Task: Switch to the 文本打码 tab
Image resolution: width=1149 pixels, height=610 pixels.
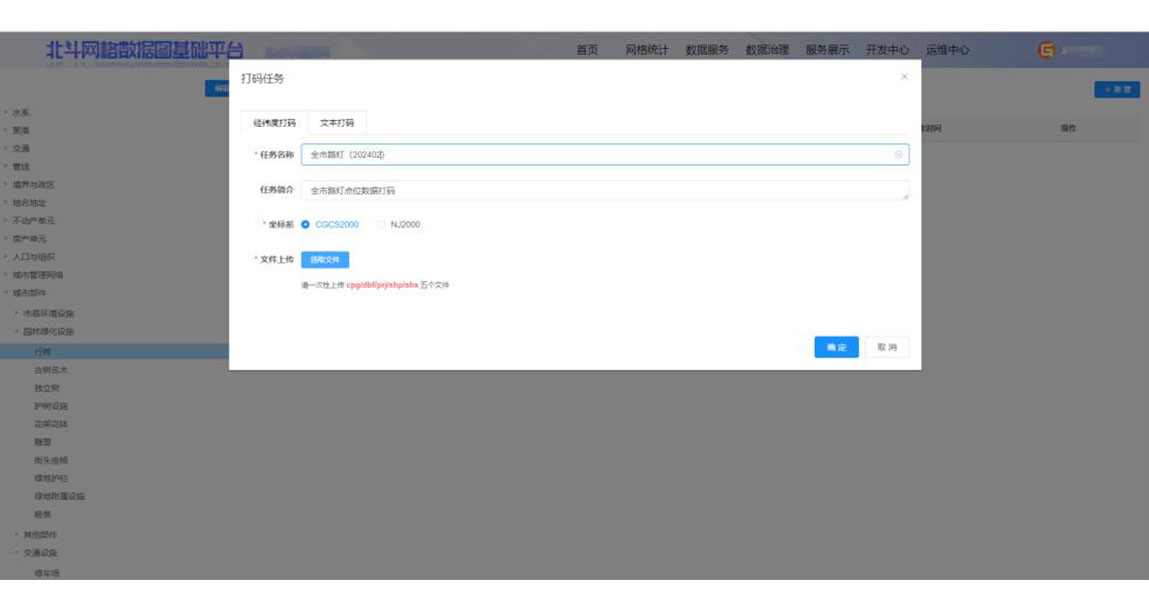Action: 337,123
